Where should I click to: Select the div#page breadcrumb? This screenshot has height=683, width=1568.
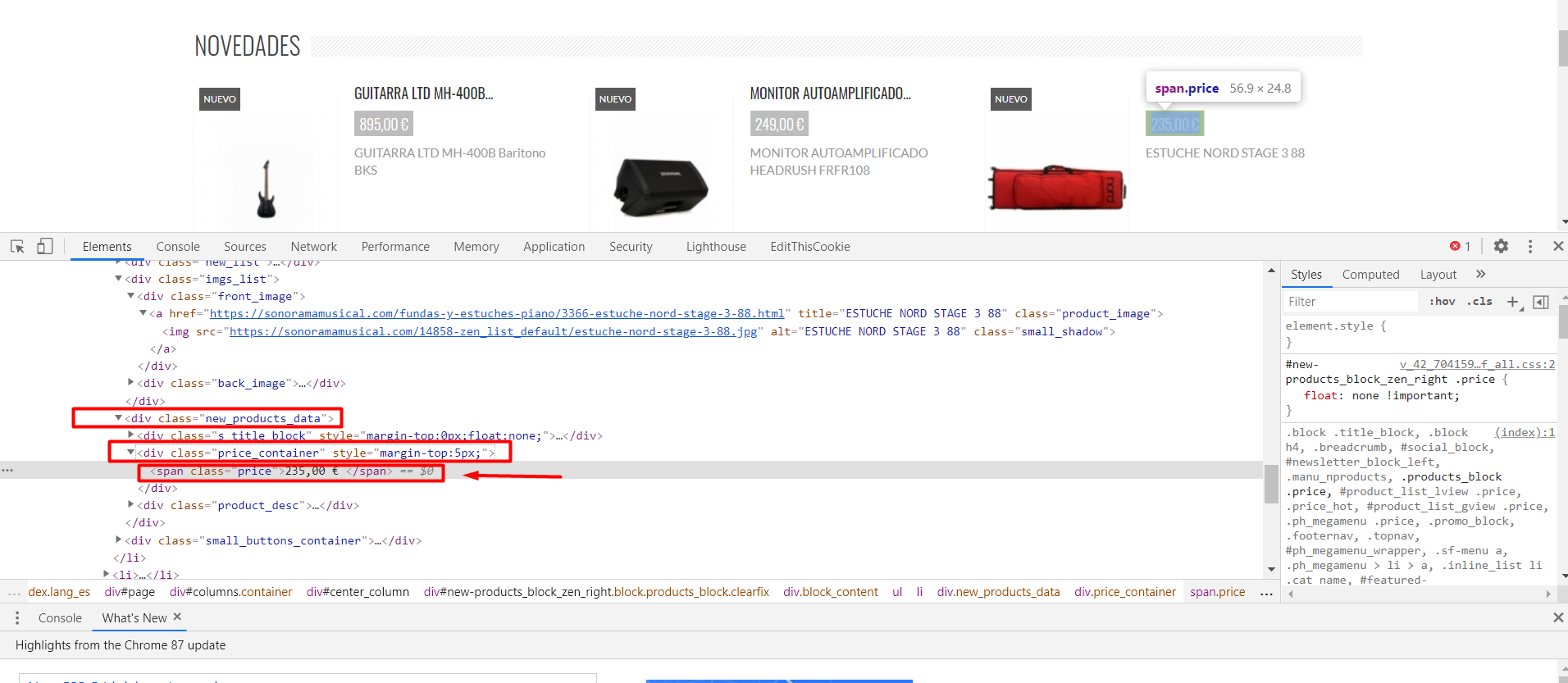tap(130, 592)
